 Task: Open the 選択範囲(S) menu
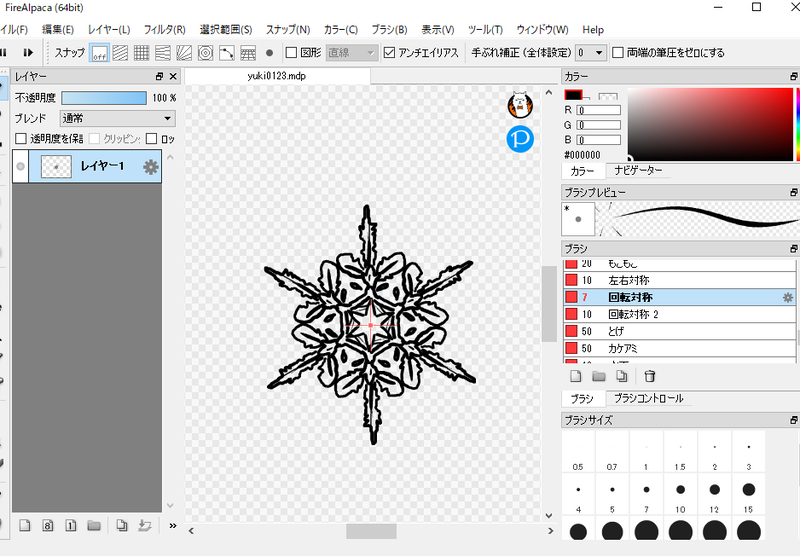point(226,30)
